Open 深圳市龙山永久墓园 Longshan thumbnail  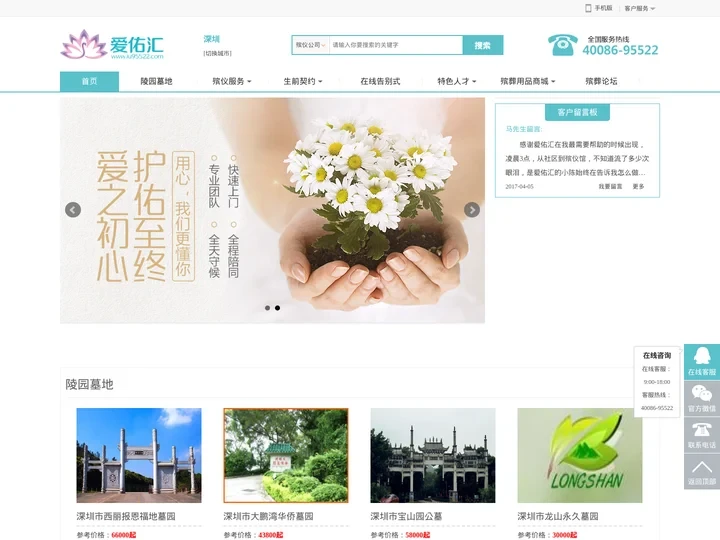[580, 456]
